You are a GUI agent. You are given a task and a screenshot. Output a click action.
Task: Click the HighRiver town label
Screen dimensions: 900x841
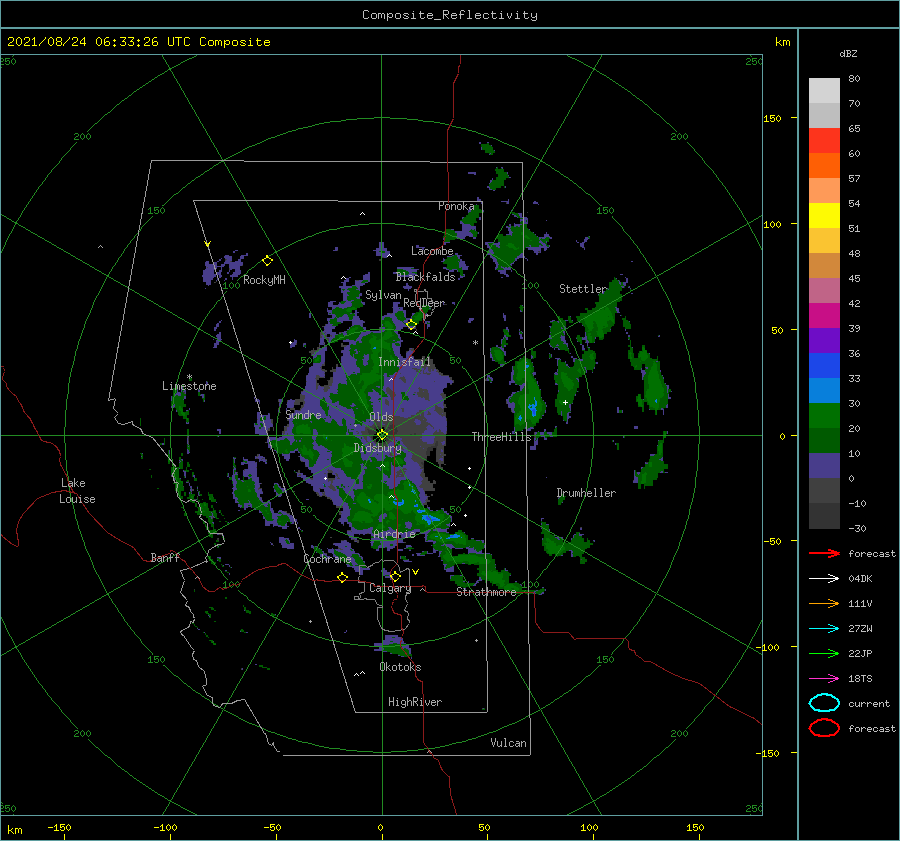pos(415,702)
